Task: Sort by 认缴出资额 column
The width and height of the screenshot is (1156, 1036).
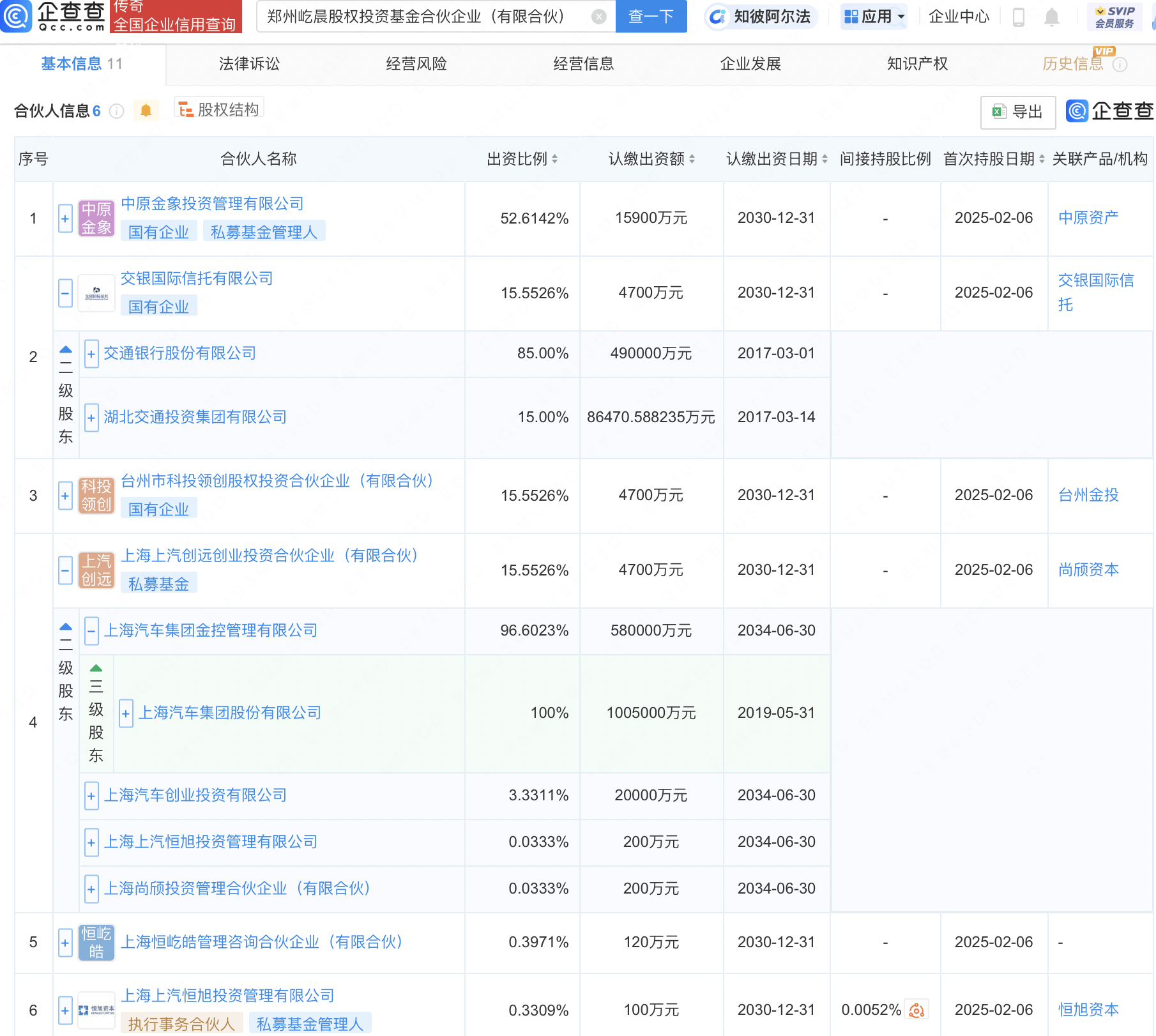Action: [x=692, y=159]
